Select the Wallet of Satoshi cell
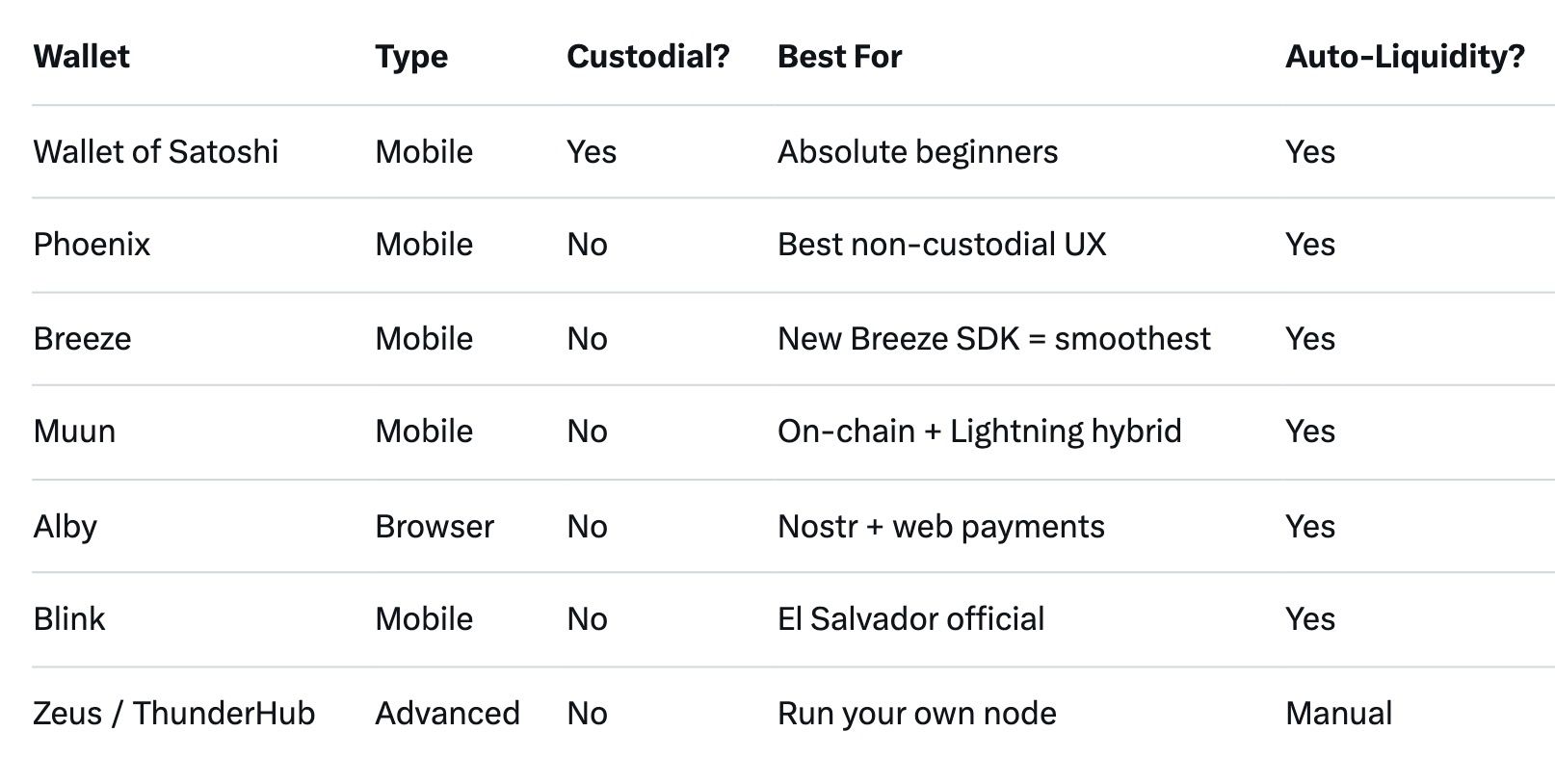 pyautogui.click(x=155, y=151)
